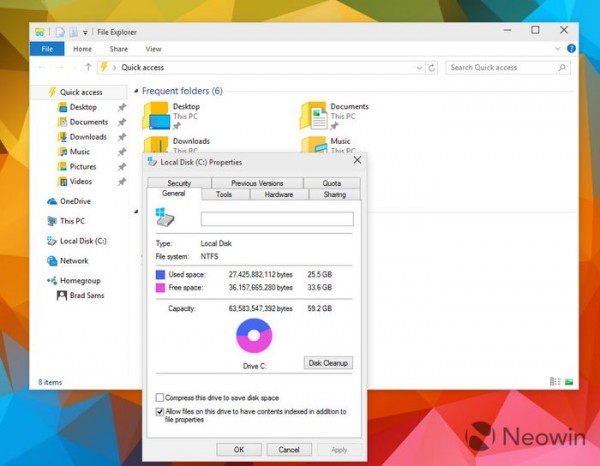
Task: Select the Videos icon in sidebar
Action: pyautogui.click(x=62, y=181)
